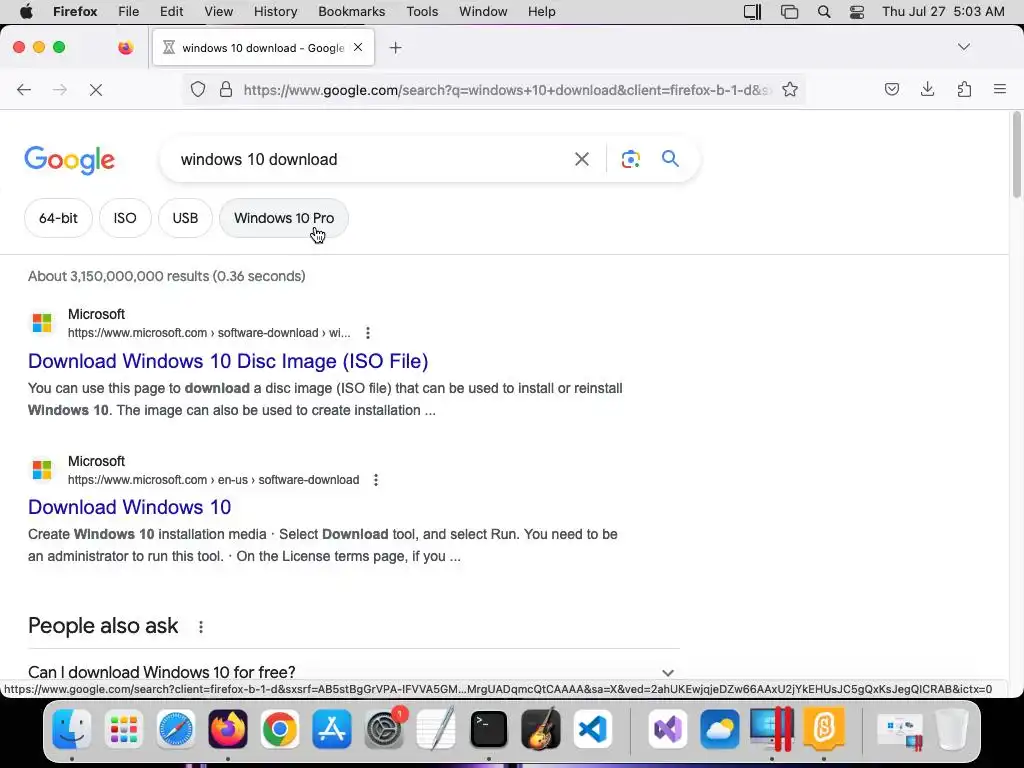Screen dimensions: 1024x768
Task: Click the address bar URL
Action: [506, 90]
